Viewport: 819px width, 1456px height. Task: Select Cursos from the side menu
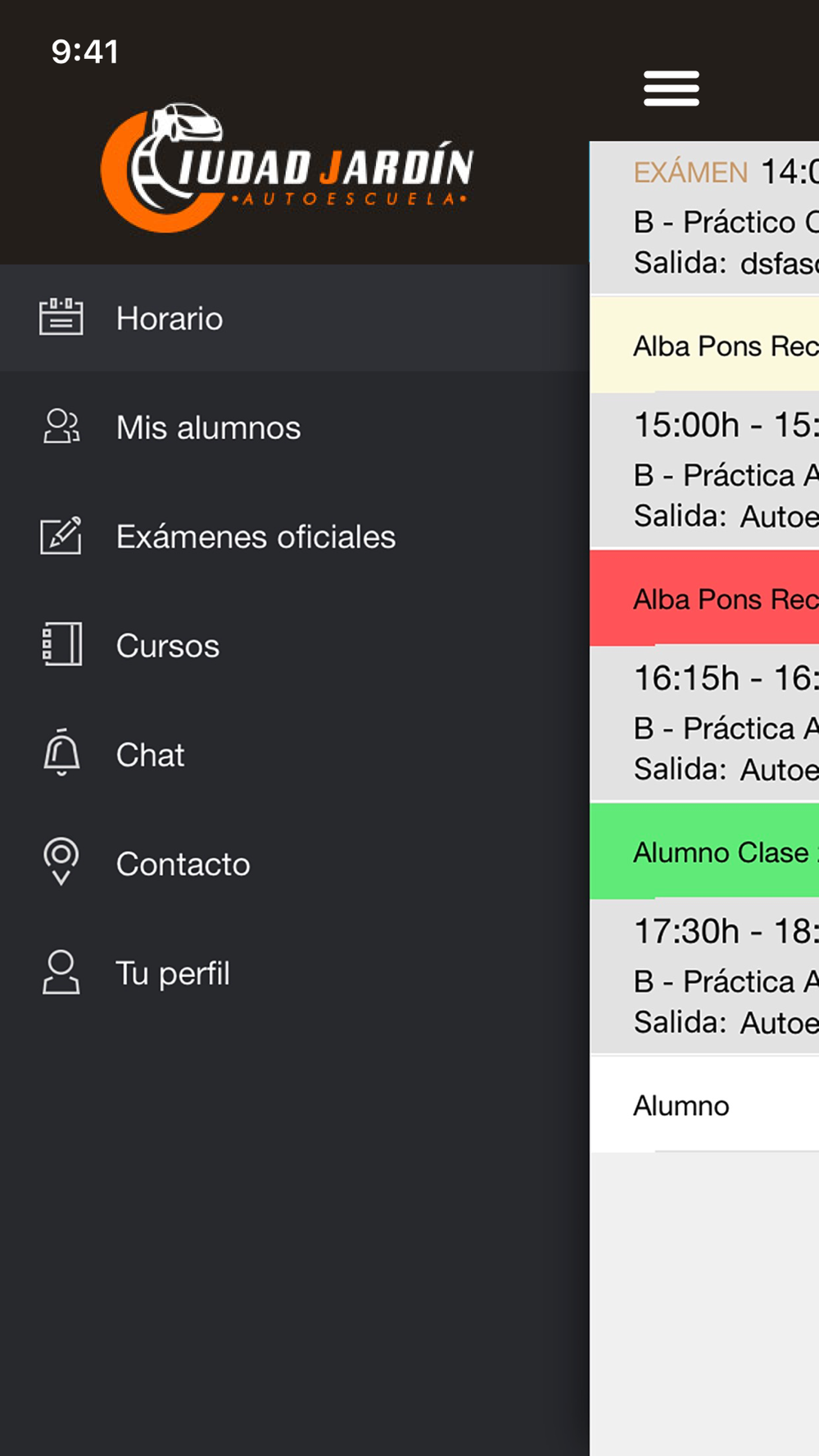(295, 644)
